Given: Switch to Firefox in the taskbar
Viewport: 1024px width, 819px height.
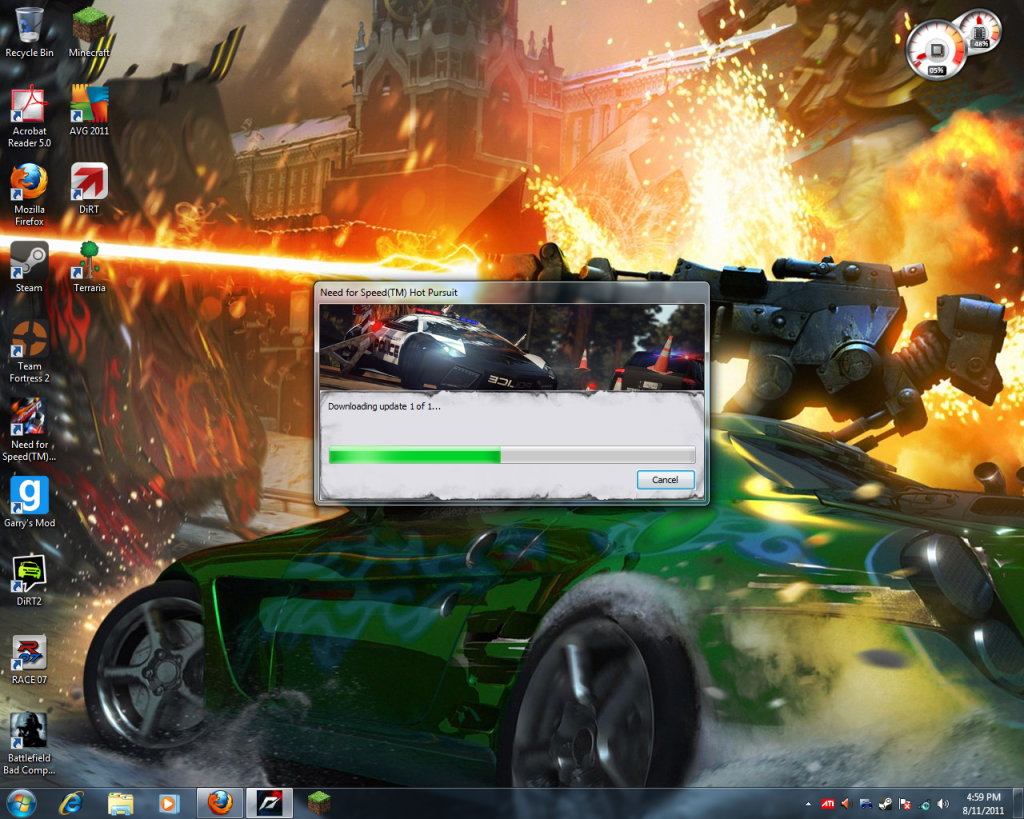Looking at the screenshot, I should point(220,802).
